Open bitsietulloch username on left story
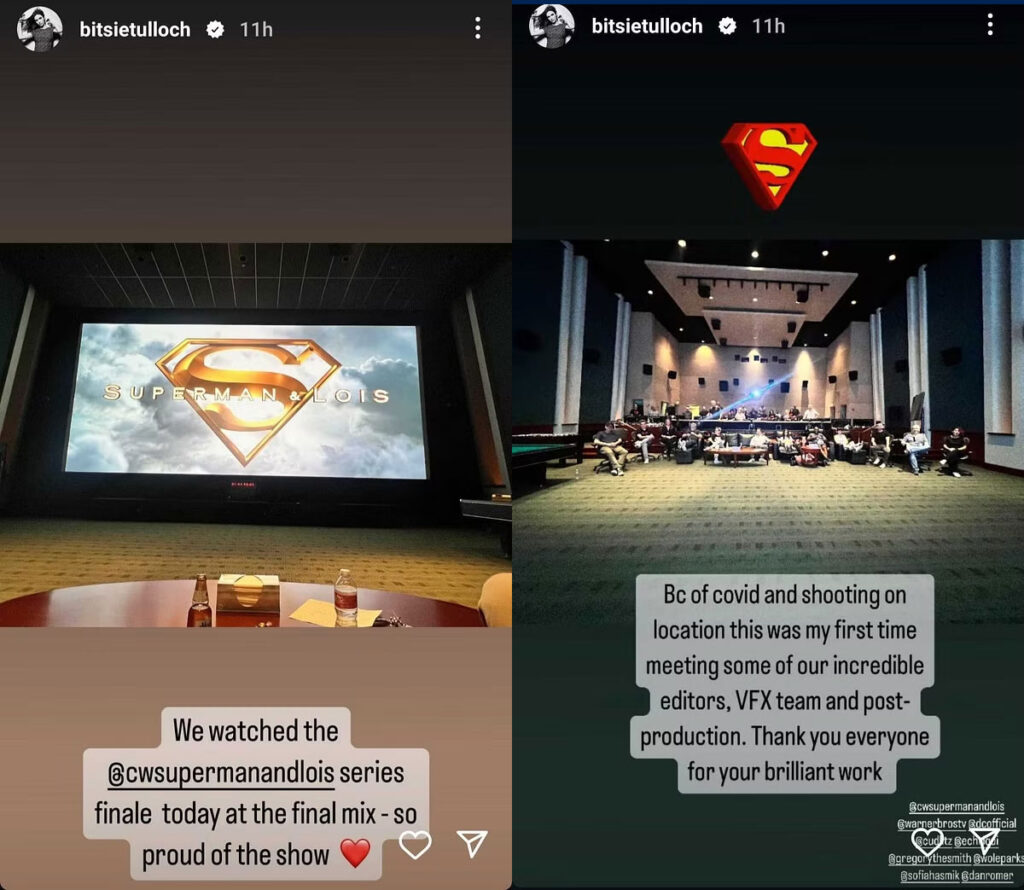 [x=135, y=29]
